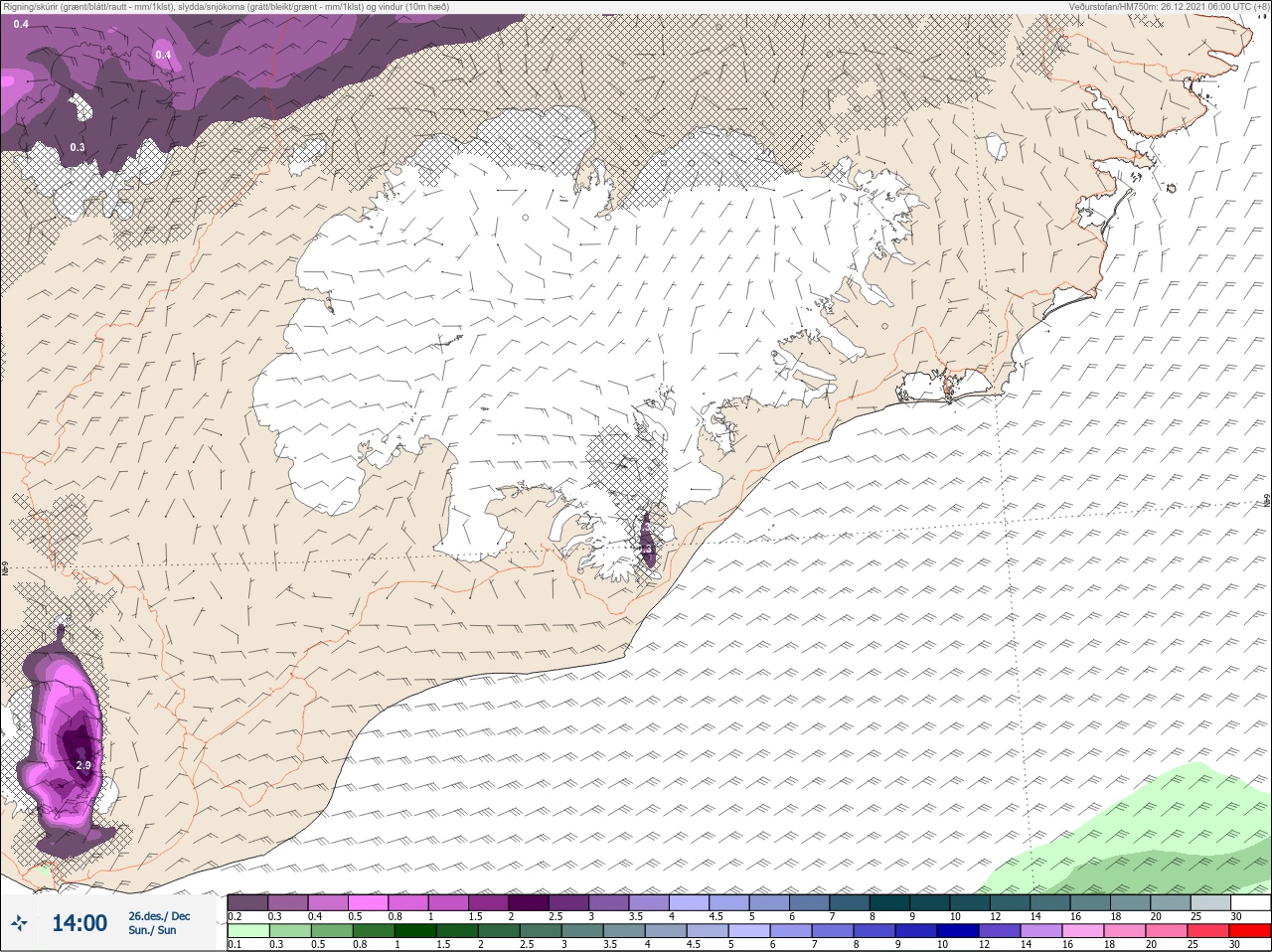Select the red lower legend swatch labeled 30
The image size is (1272, 952).
(x=1251, y=931)
